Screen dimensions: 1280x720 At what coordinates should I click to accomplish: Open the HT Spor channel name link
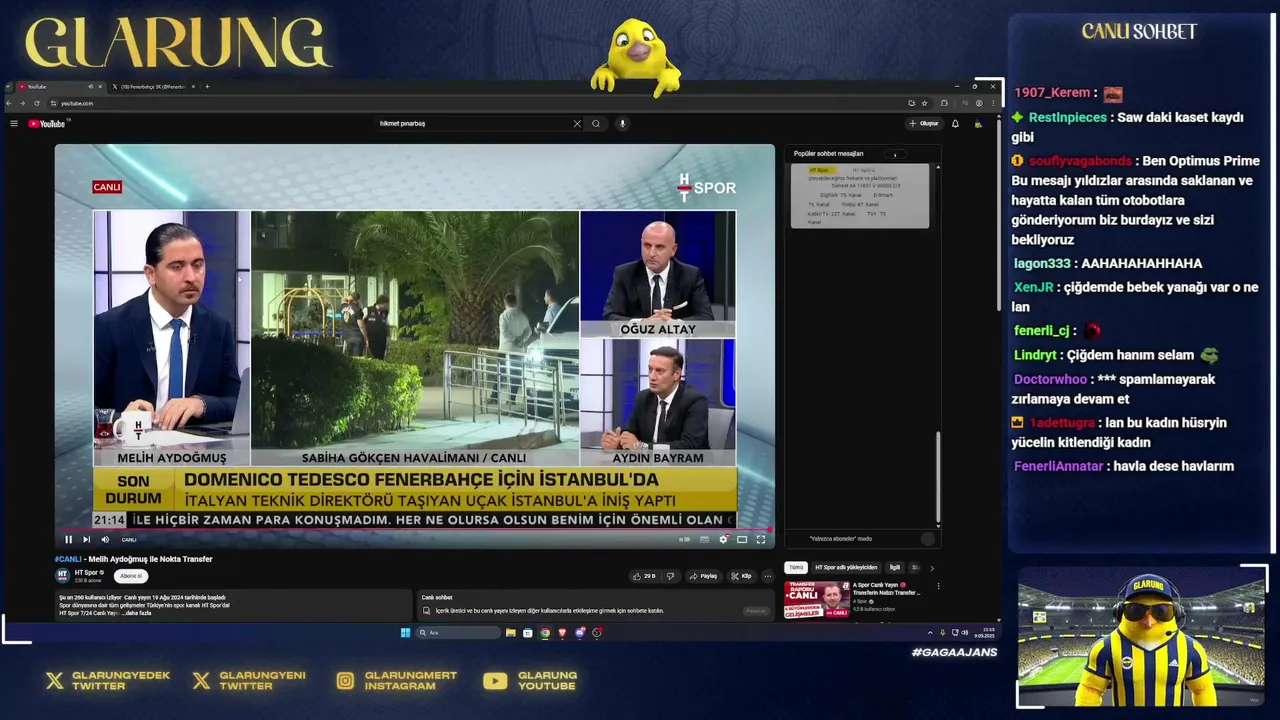[x=86, y=572]
